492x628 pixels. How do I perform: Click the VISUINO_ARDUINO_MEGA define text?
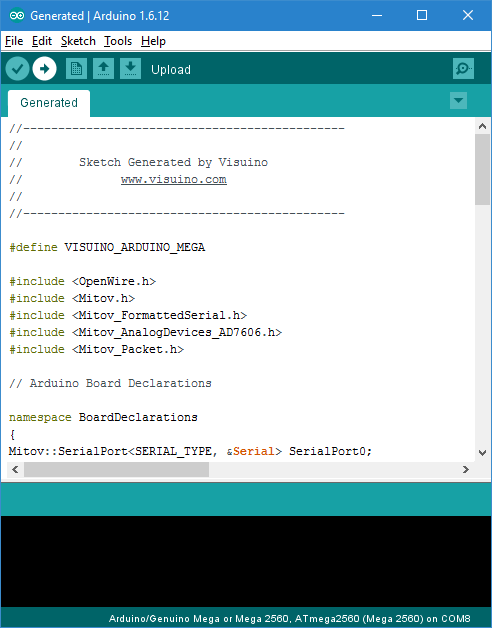coord(135,247)
